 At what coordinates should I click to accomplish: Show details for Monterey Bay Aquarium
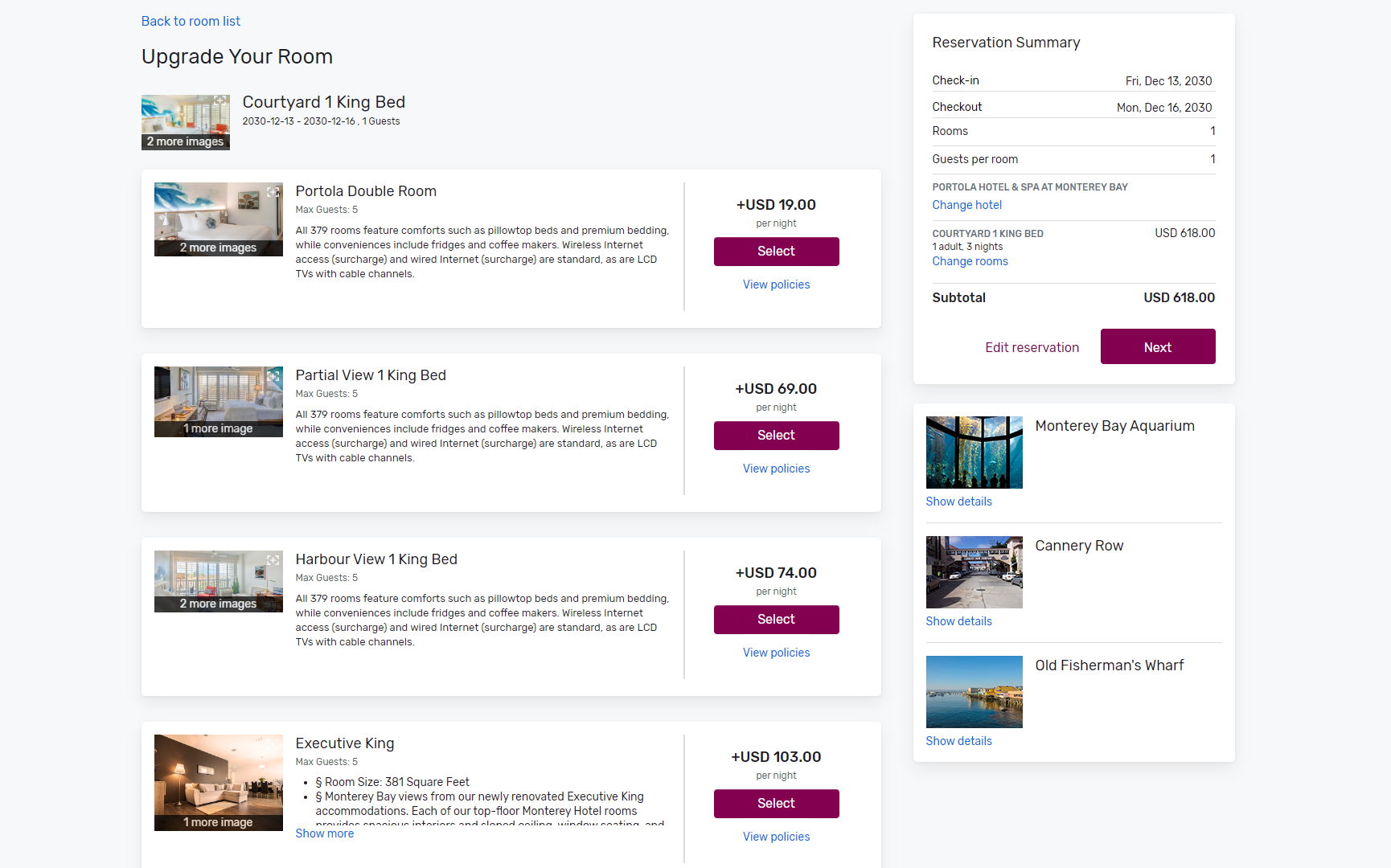[x=958, y=502]
